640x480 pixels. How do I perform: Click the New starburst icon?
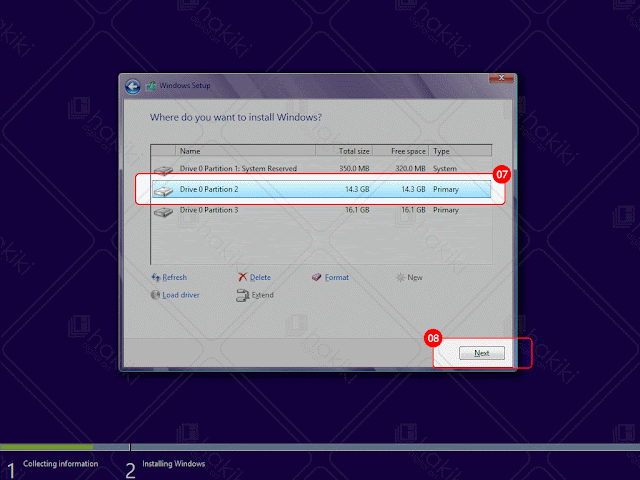click(400, 278)
